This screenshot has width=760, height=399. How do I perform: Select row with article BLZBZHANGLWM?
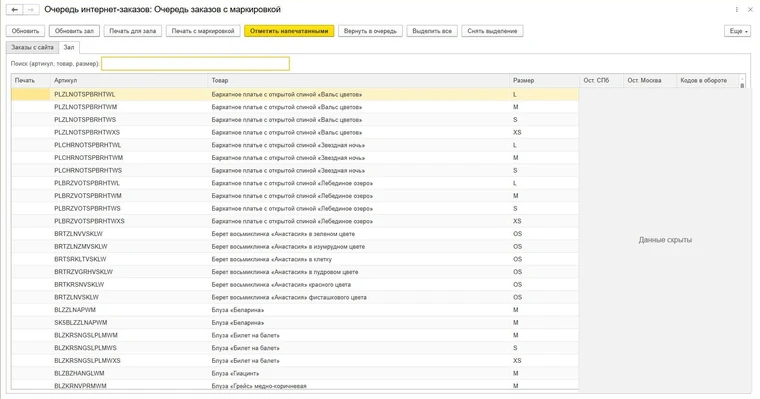click(x=295, y=373)
